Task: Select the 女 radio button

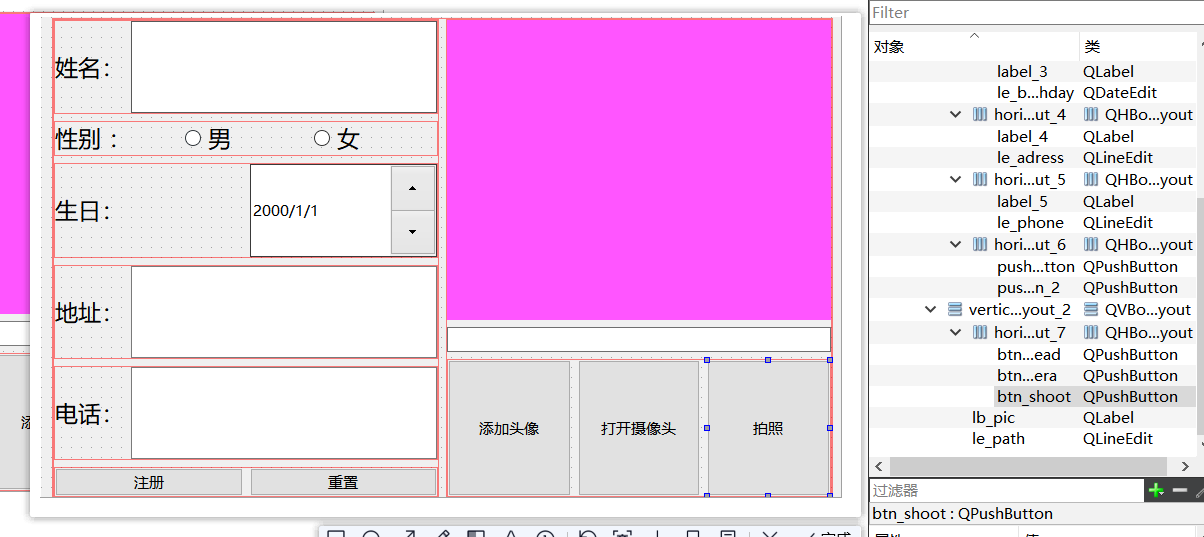Action: tap(322, 139)
